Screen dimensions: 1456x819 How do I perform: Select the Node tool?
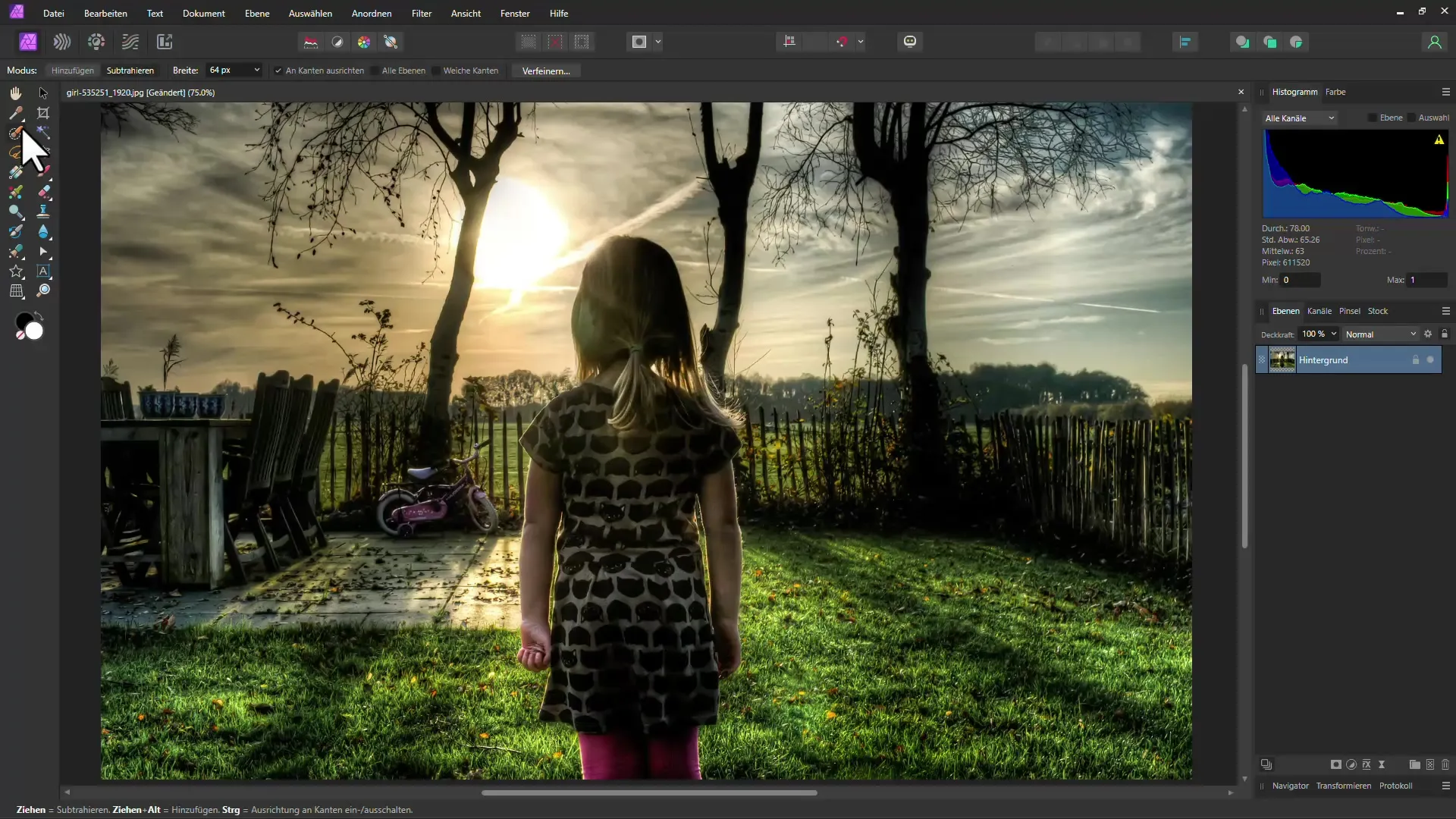[x=43, y=251]
